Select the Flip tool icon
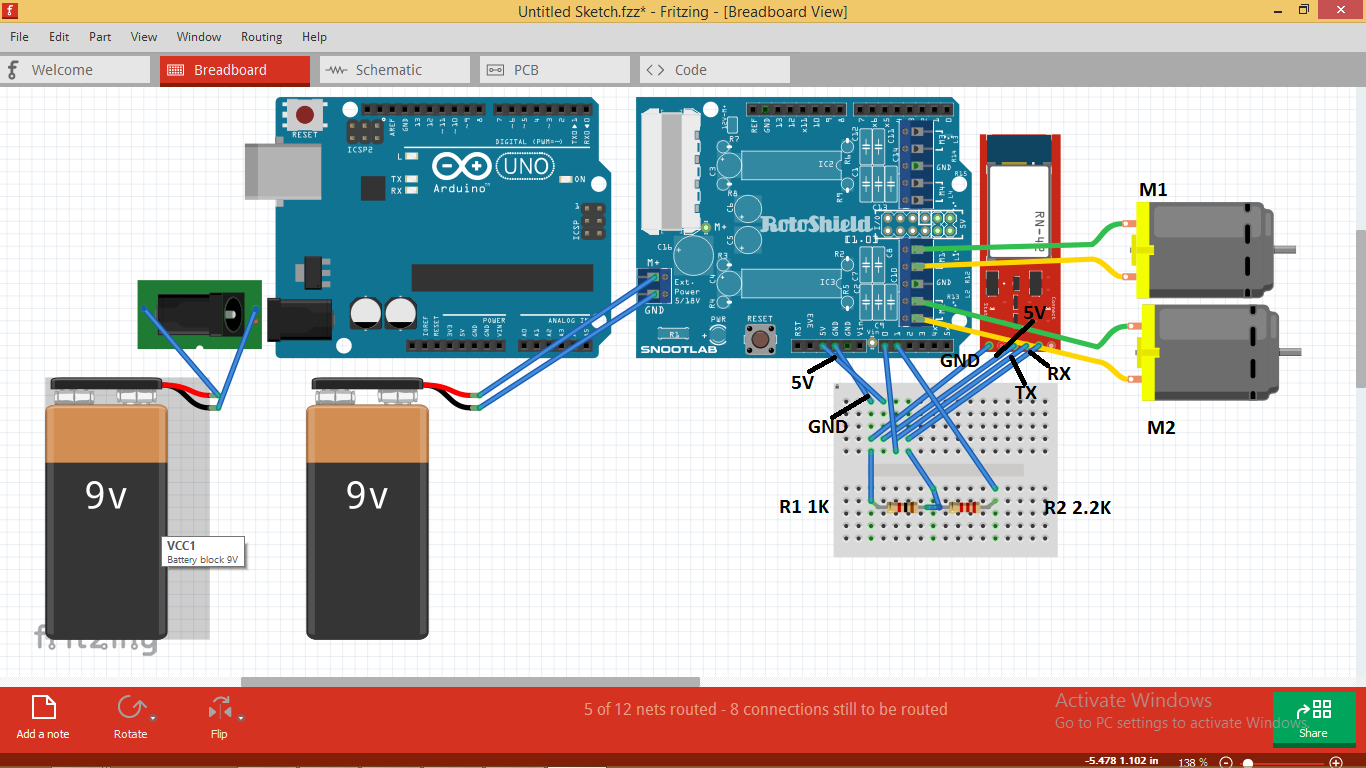The height and width of the screenshot is (768, 1366). point(218,707)
